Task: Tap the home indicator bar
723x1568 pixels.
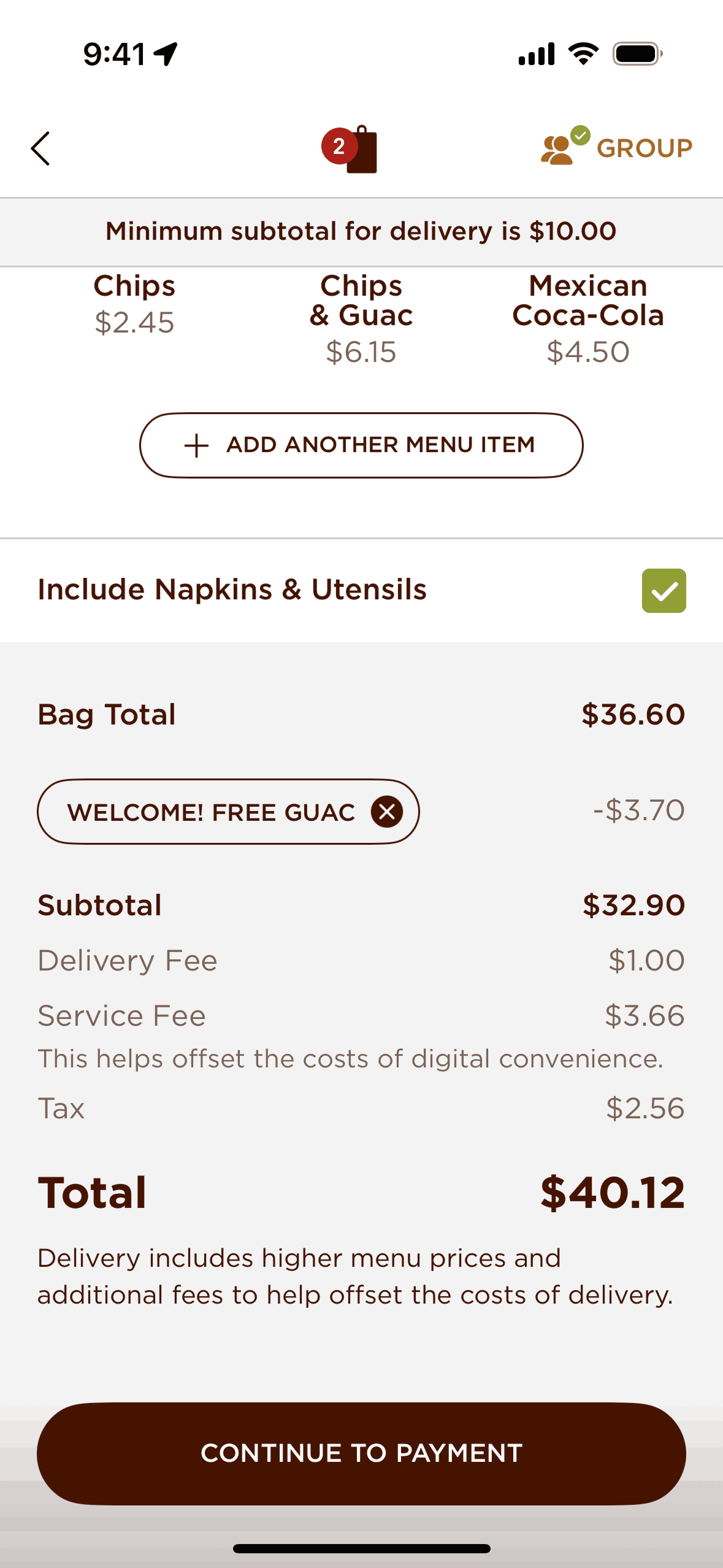Action: point(361,1548)
